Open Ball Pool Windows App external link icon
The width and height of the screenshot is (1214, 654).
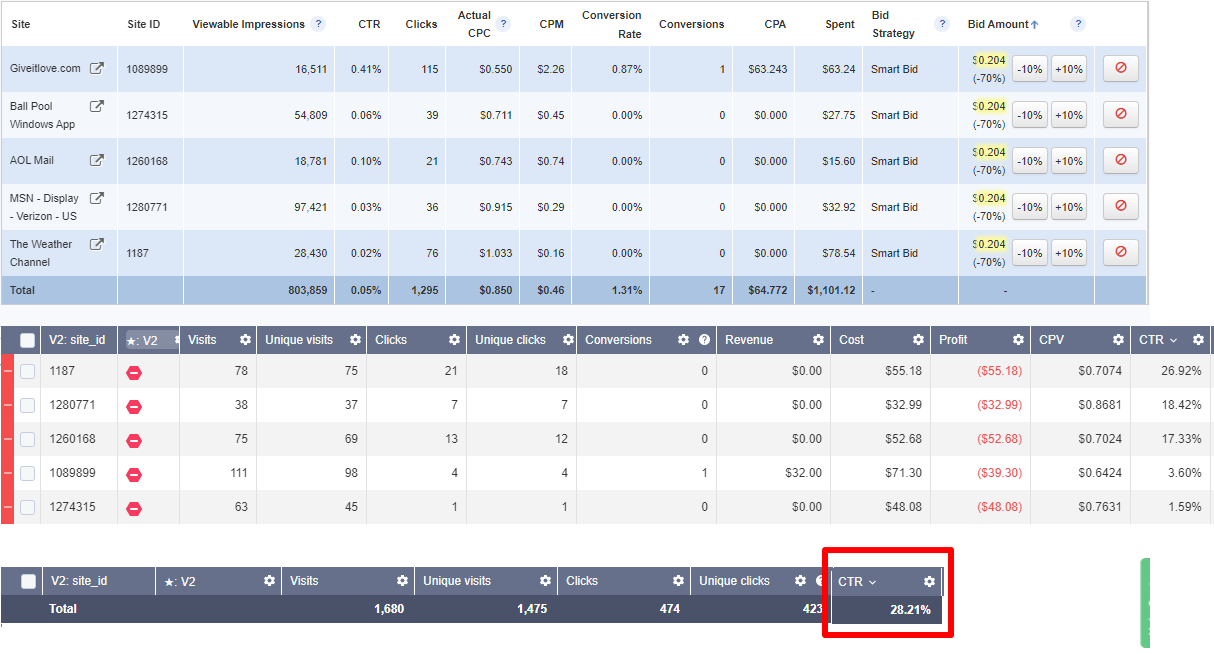tap(97, 106)
